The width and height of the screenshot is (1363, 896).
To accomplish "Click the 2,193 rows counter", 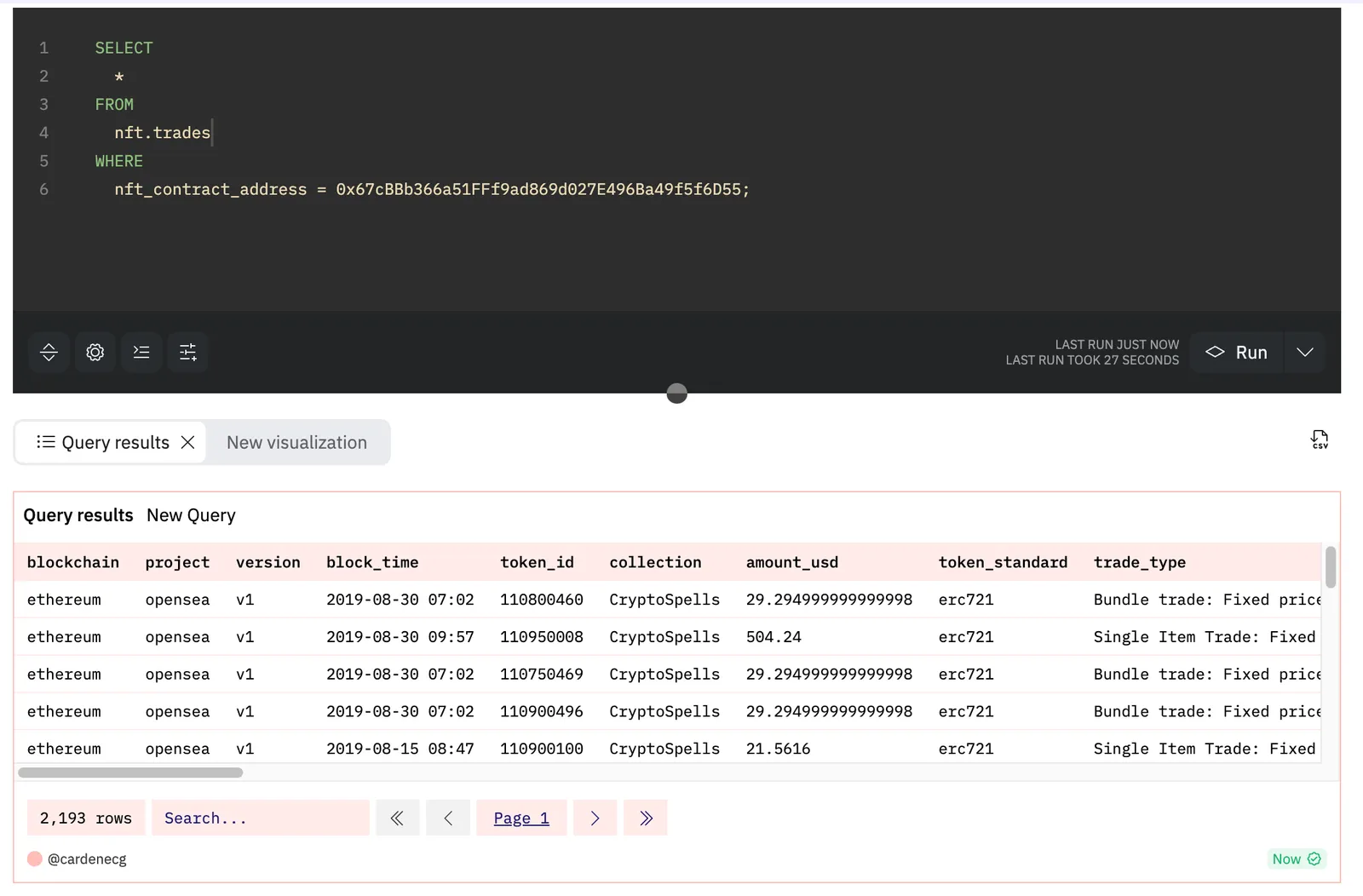I will point(86,818).
